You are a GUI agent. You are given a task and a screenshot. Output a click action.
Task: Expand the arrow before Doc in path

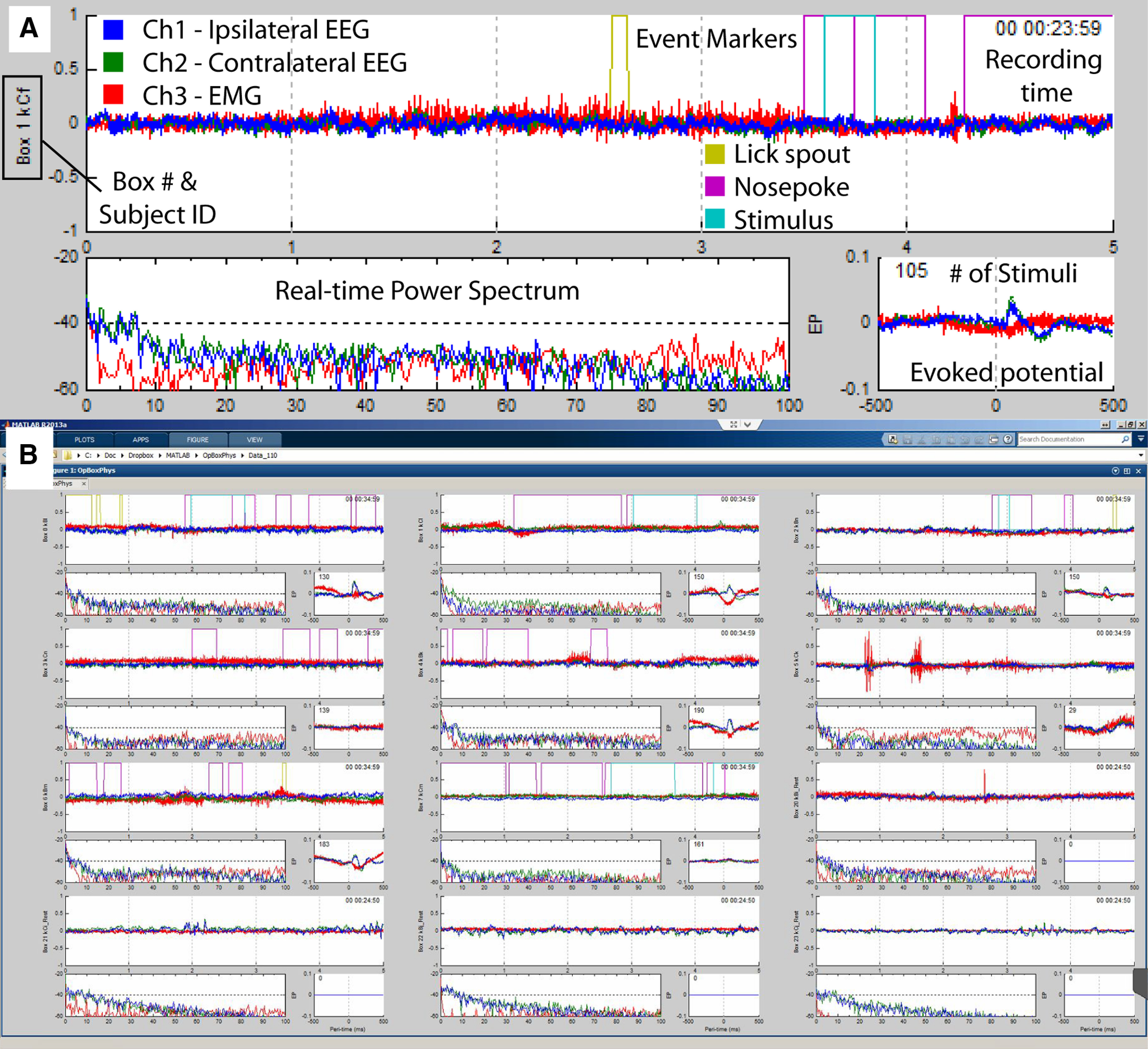tap(98, 455)
